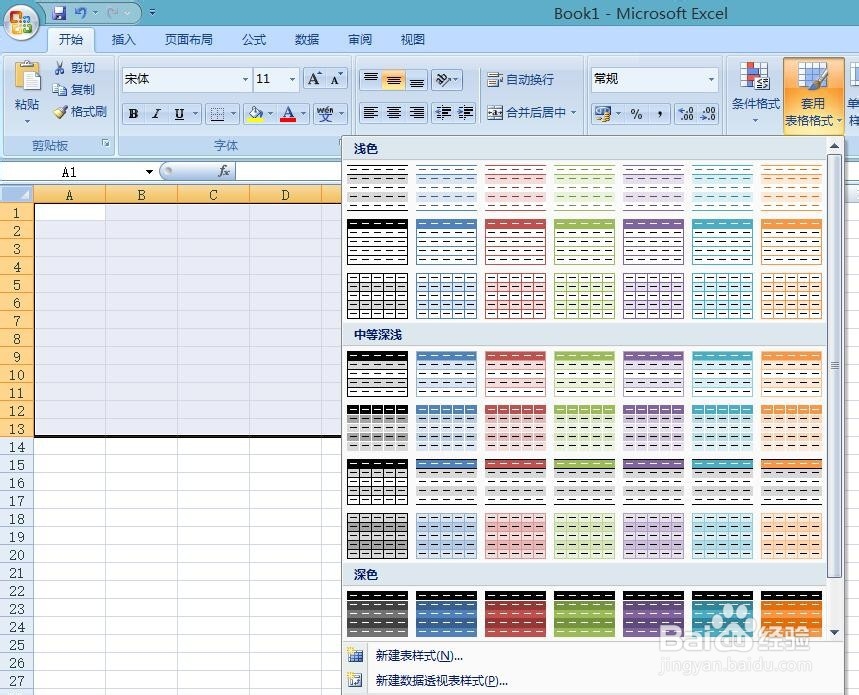Click the Name Box showing A1
859x695 pixels.
tap(71, 172)
